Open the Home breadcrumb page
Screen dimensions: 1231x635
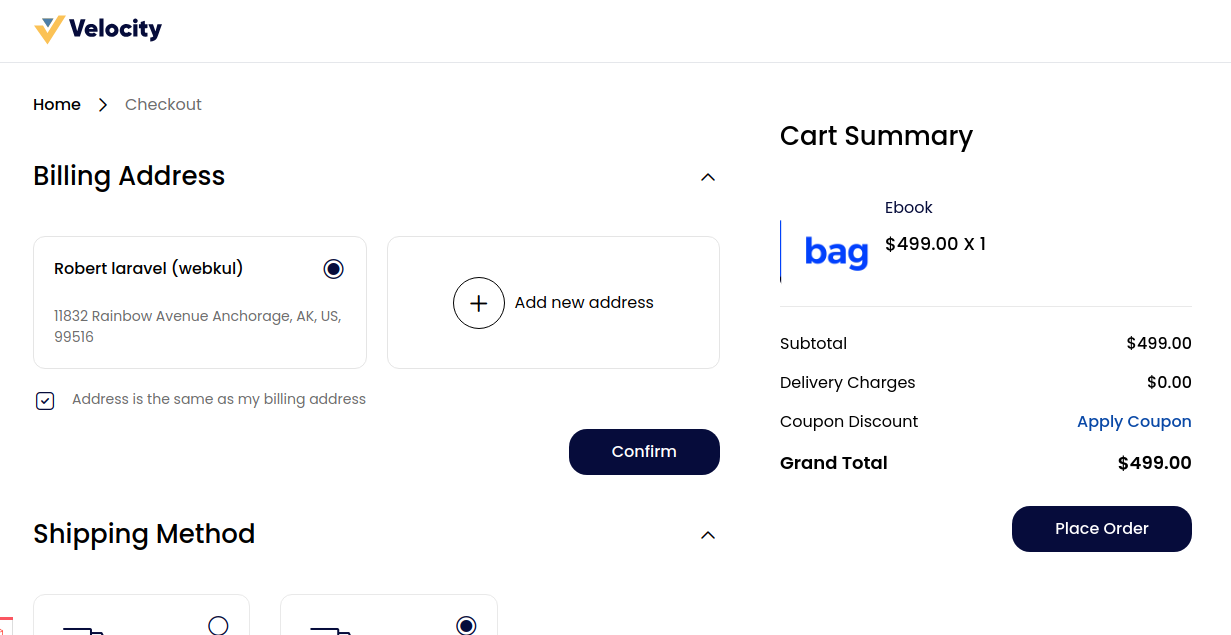[x=57, y=104]
